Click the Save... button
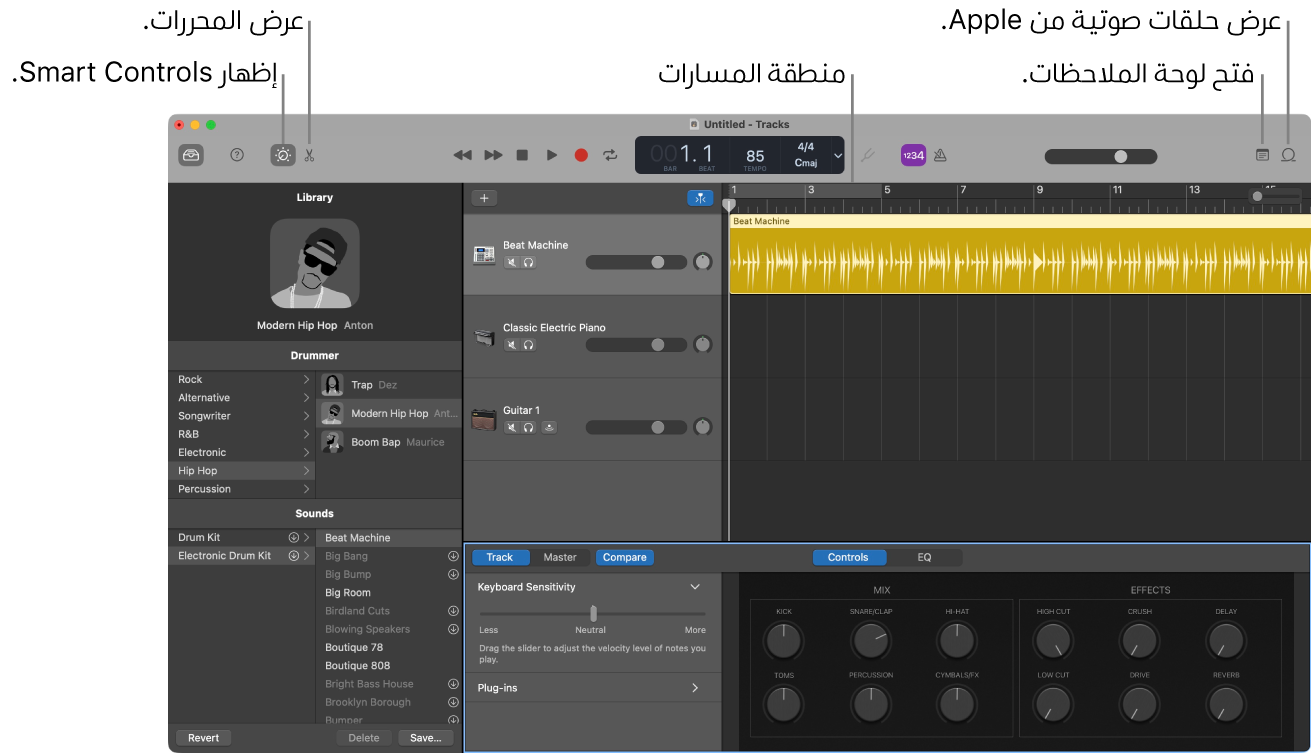The width and height of the screenshot is (1311, 755). (x=425, y=737)
